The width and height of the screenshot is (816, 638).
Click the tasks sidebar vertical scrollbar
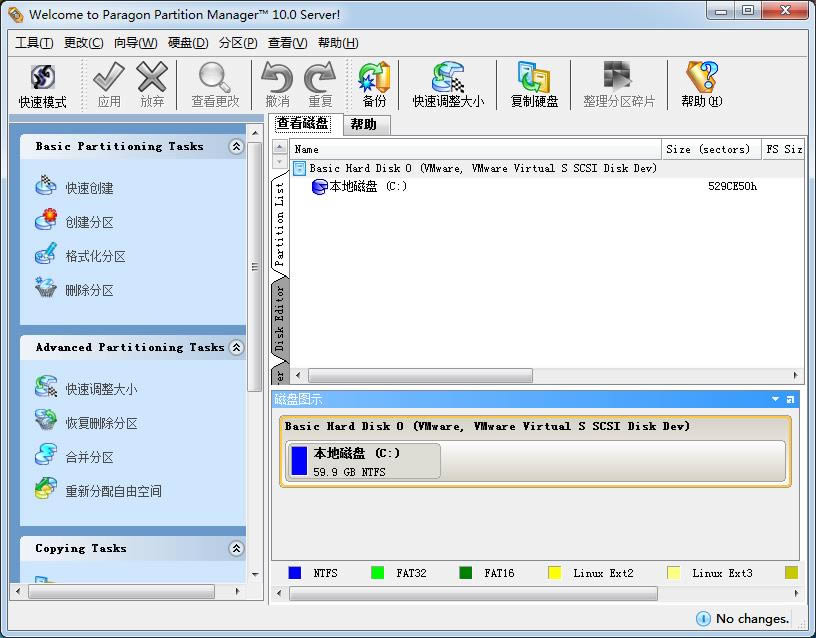point(254,266)
